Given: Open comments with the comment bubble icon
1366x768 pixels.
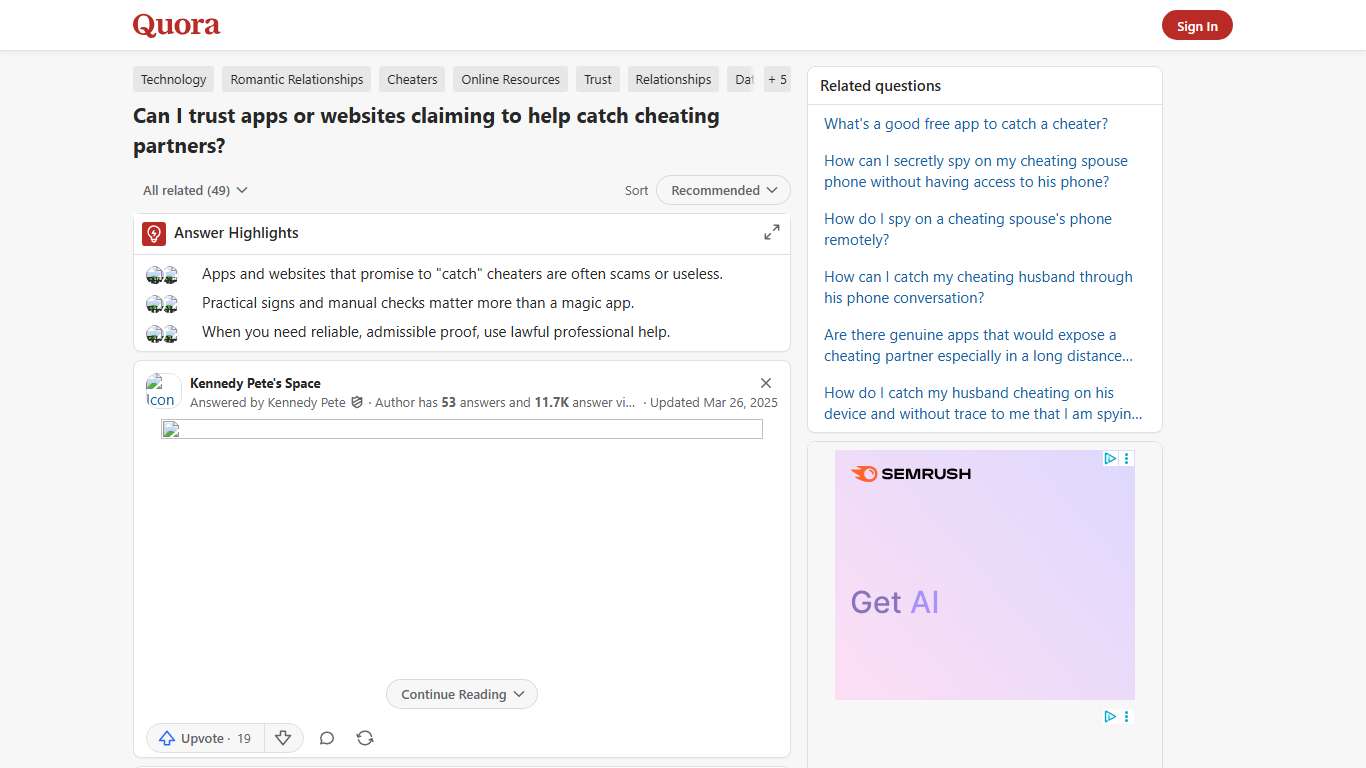Looking at the screenshot, I should [327, 738].
